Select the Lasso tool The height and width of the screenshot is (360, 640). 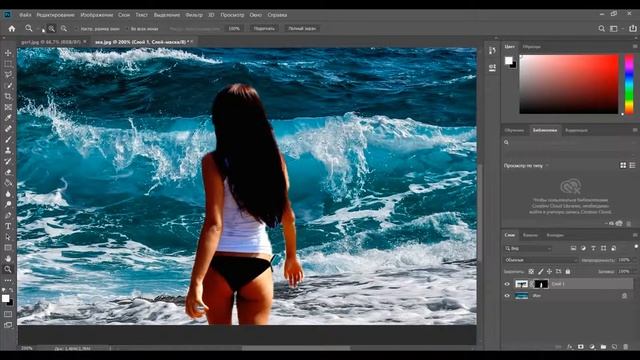[8, 75]
